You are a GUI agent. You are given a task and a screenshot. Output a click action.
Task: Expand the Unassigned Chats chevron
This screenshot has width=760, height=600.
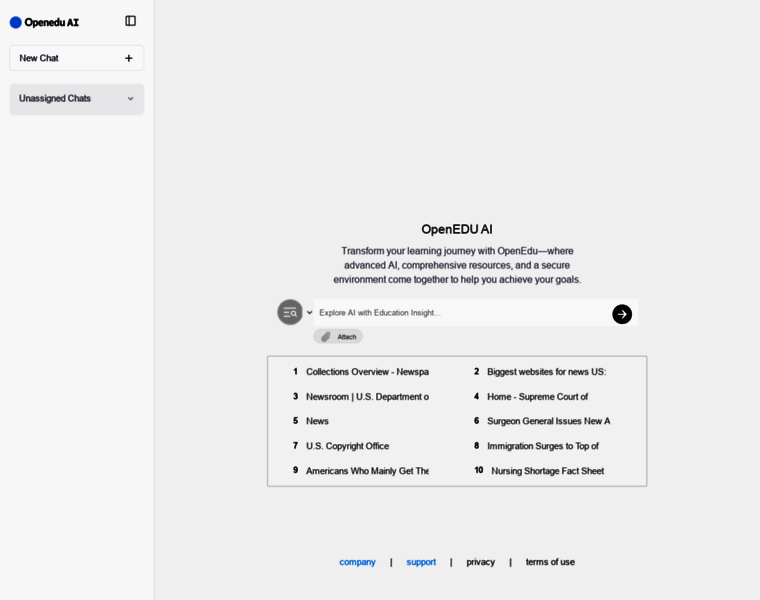(130, 98)
